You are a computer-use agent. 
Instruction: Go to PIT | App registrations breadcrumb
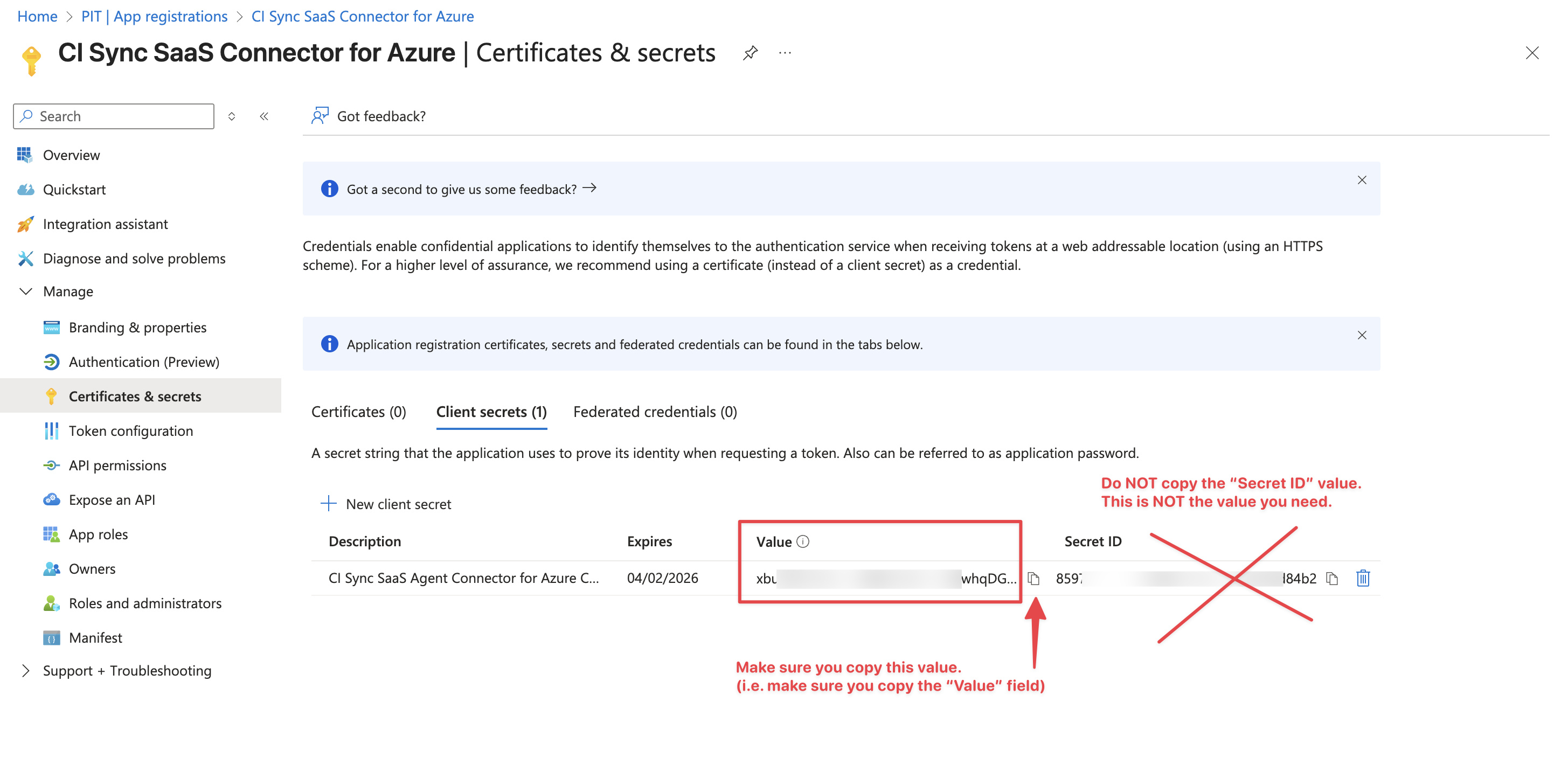(x=154, y=17)
